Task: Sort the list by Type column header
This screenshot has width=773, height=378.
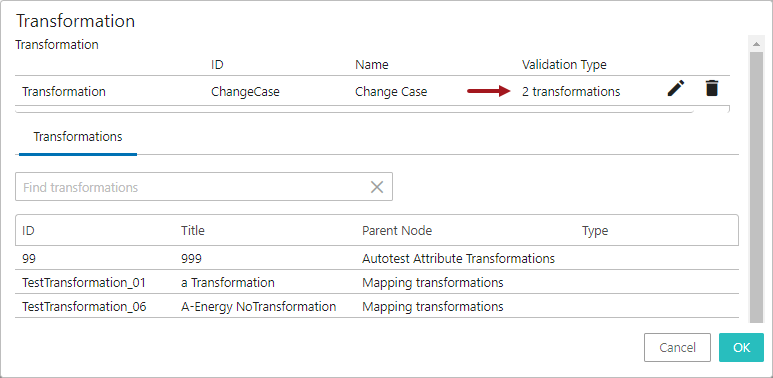Action: click(595, 231)
